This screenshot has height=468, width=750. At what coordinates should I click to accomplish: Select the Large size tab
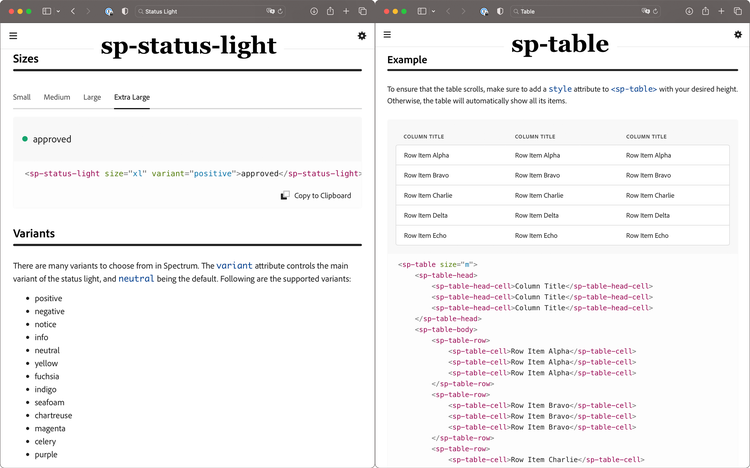tap(92, 97)
